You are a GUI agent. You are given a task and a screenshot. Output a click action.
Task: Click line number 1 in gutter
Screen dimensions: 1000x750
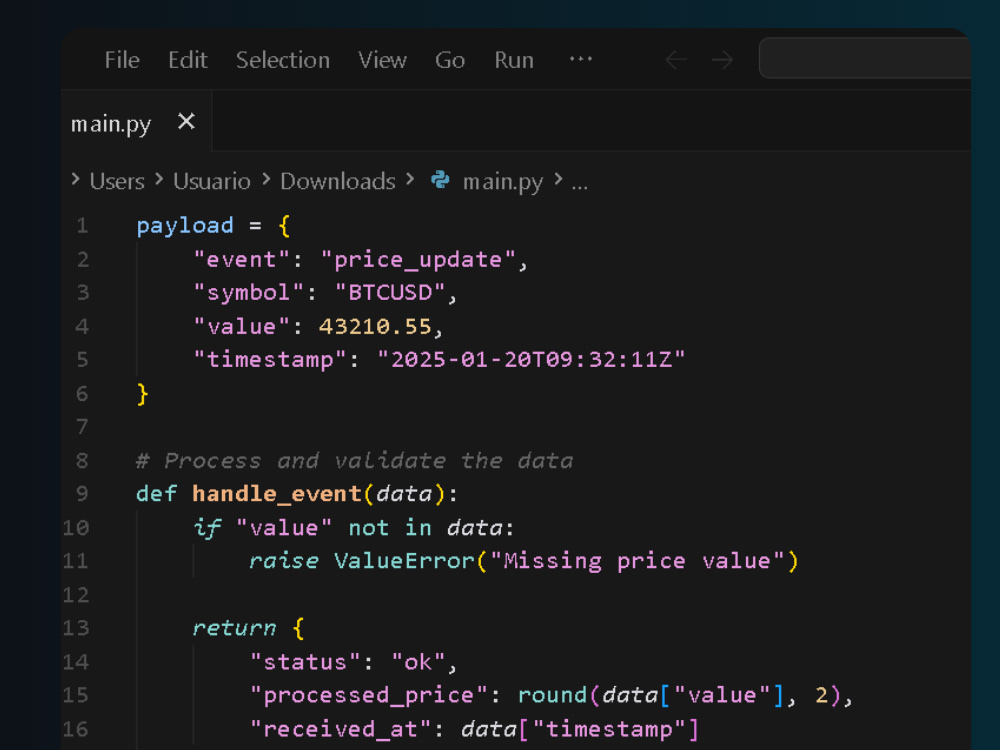coord(82,226)
